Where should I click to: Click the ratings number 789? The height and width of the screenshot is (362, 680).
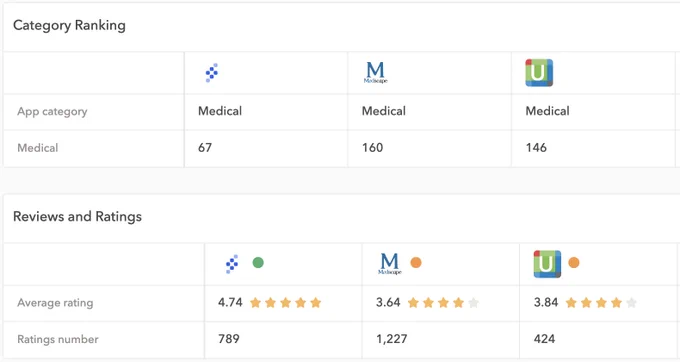(x=229, y=339)
